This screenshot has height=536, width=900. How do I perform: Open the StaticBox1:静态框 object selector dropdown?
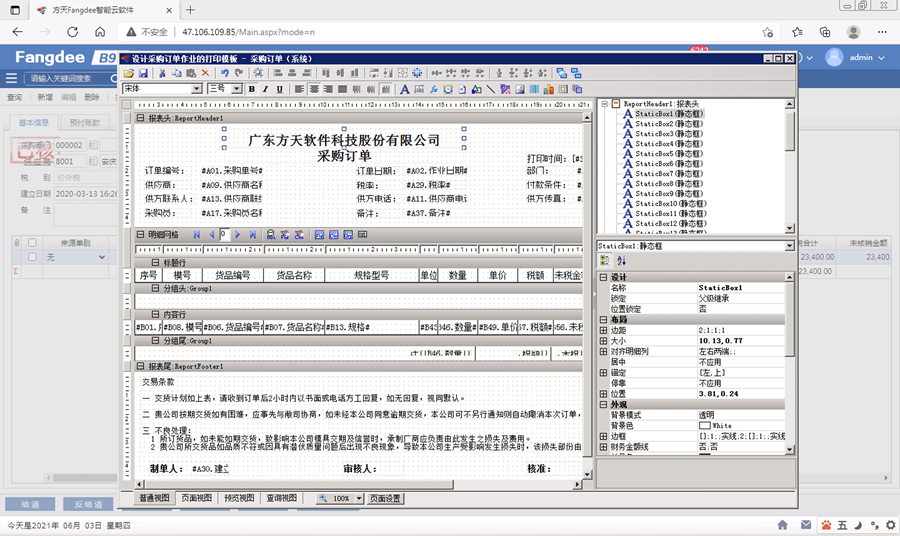(x=789, y=246)
